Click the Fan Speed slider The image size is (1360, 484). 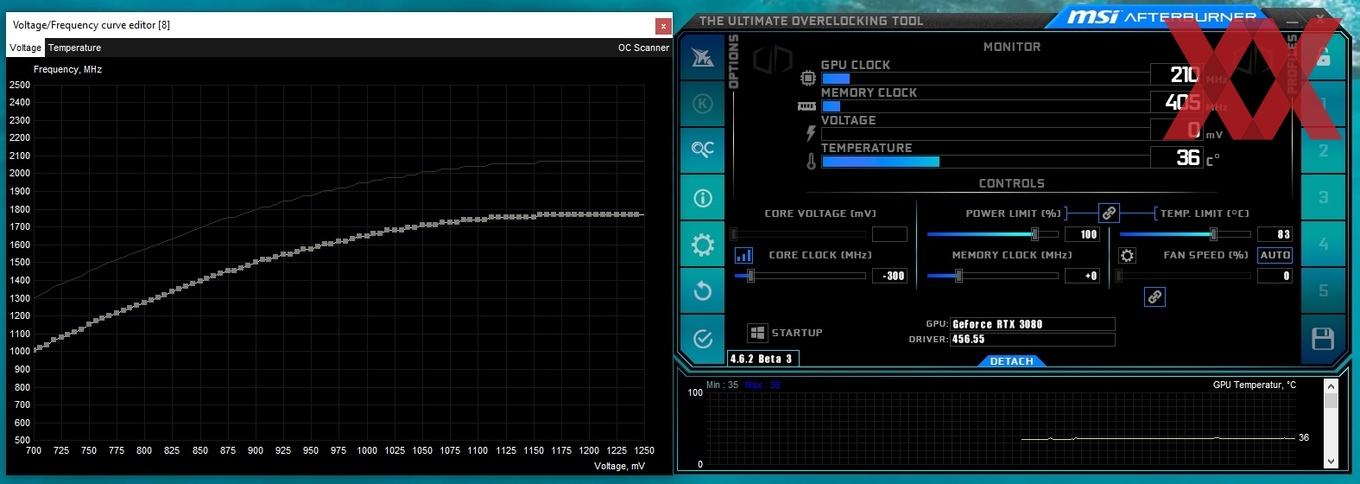pyautogui.click(x=1183, y=276)
